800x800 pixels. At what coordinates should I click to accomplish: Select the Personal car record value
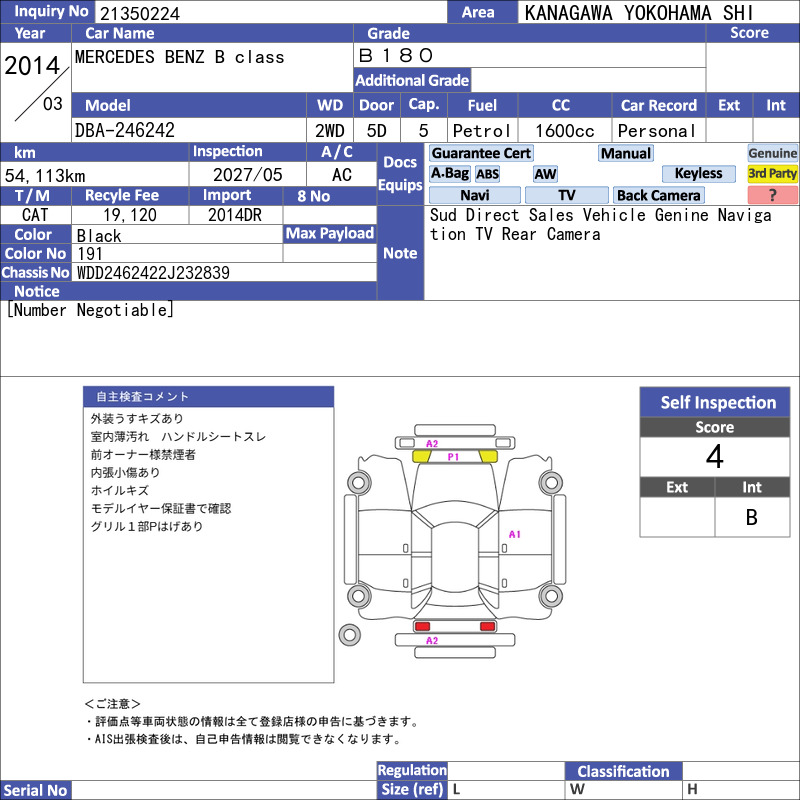(x=657, y=131)
